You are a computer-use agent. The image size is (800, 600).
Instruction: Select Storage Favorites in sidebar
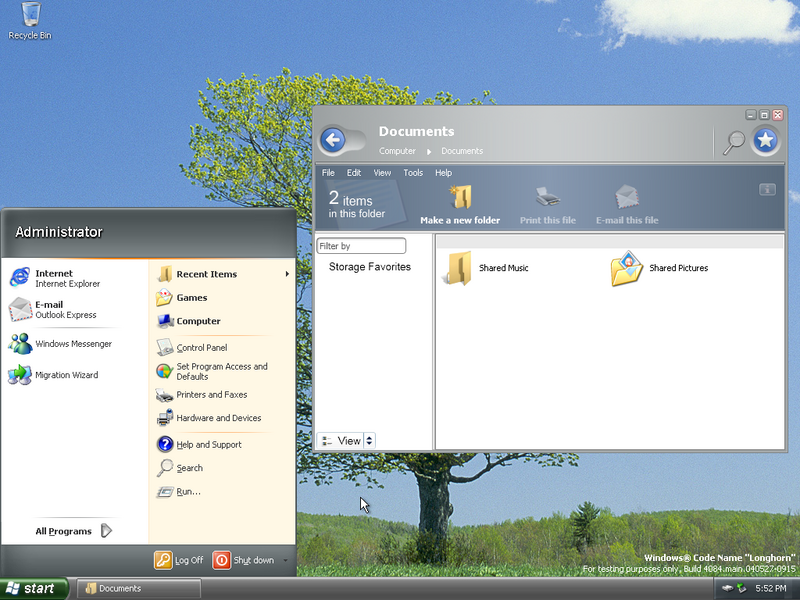(369, 267)
